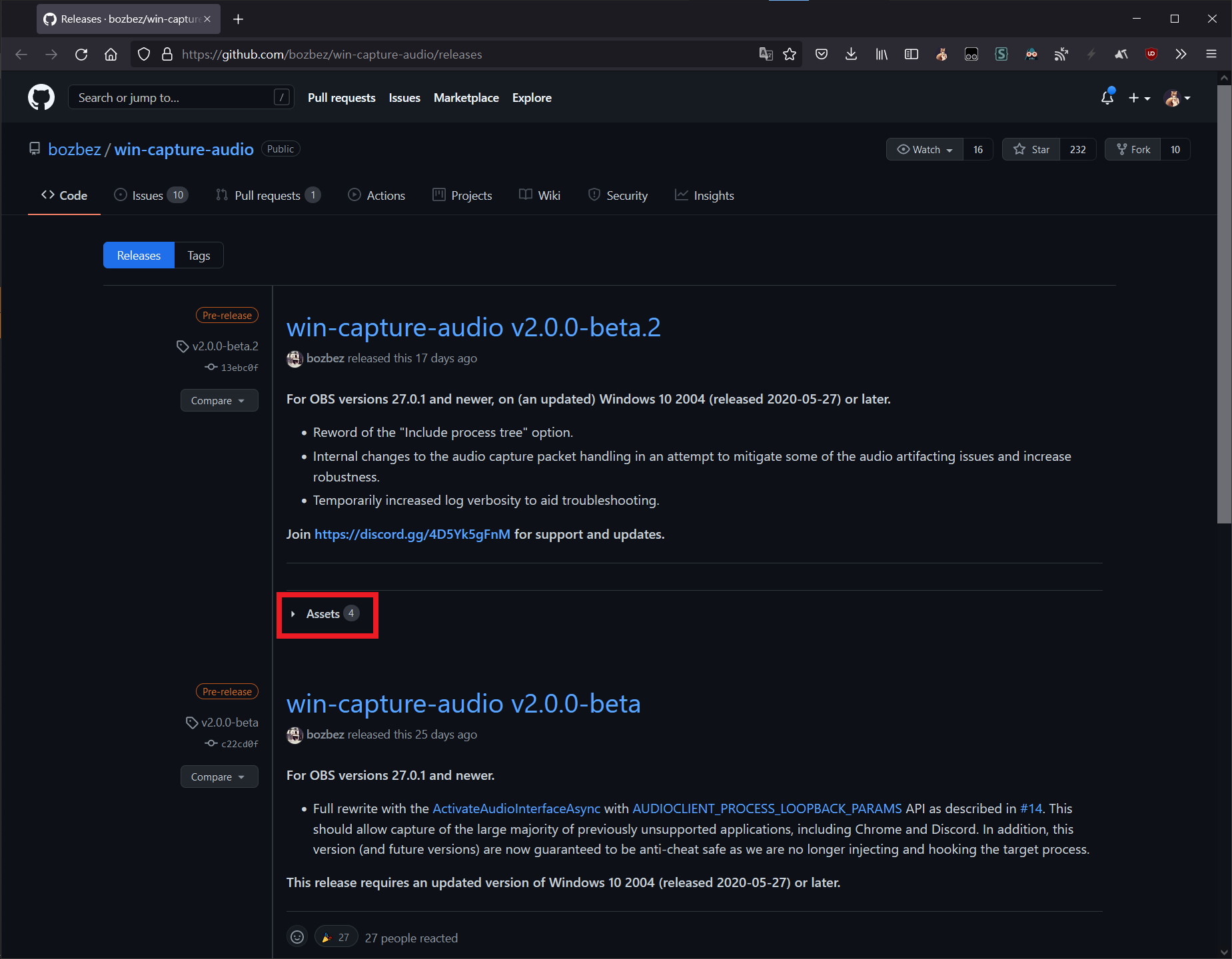Open the notifications bell
Viewport: 1232px width, 959px height.
pyautogui.click(x=1106, y=97)
